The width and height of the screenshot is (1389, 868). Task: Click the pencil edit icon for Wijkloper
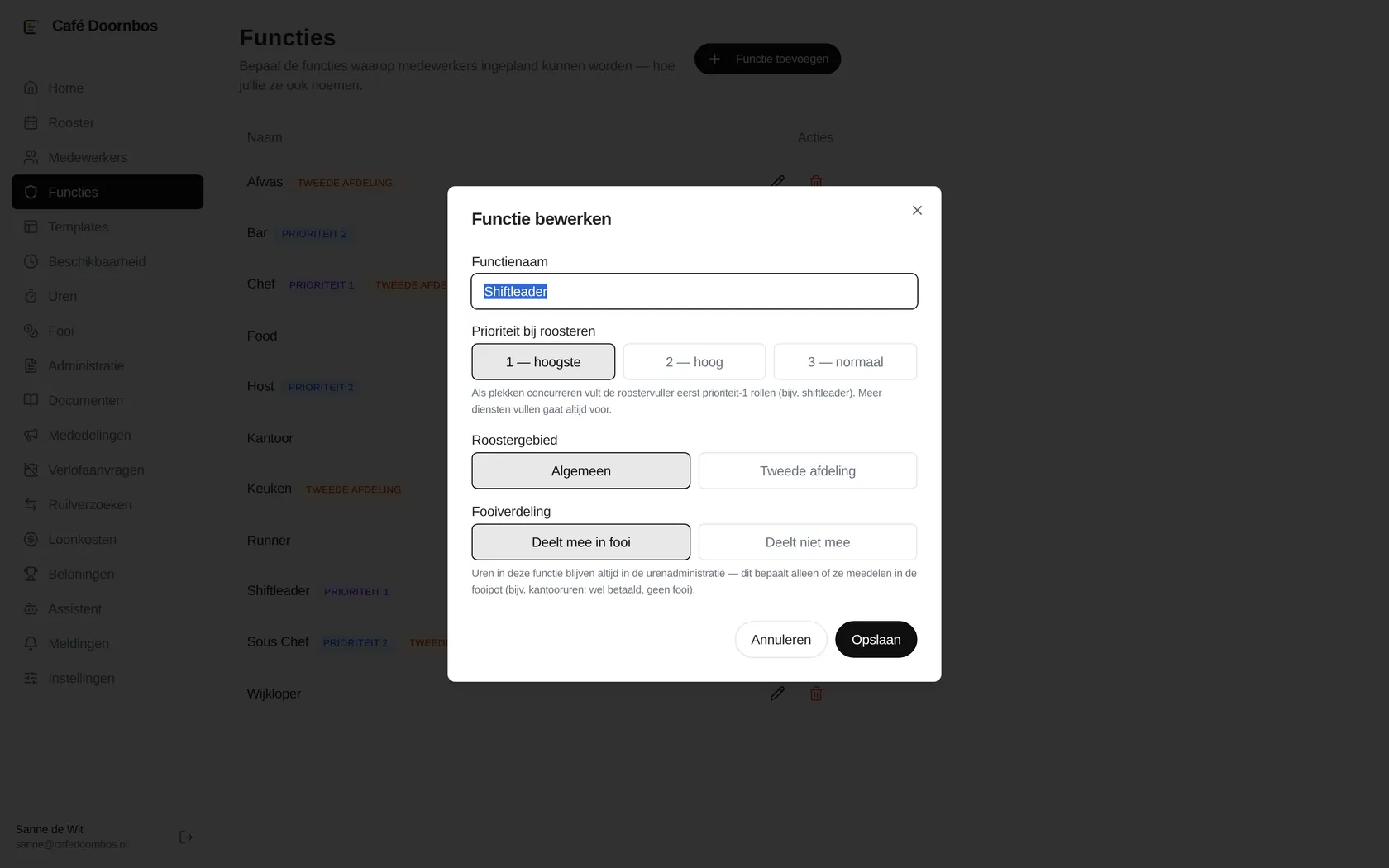pyautogui.click(x=777, y=694)
